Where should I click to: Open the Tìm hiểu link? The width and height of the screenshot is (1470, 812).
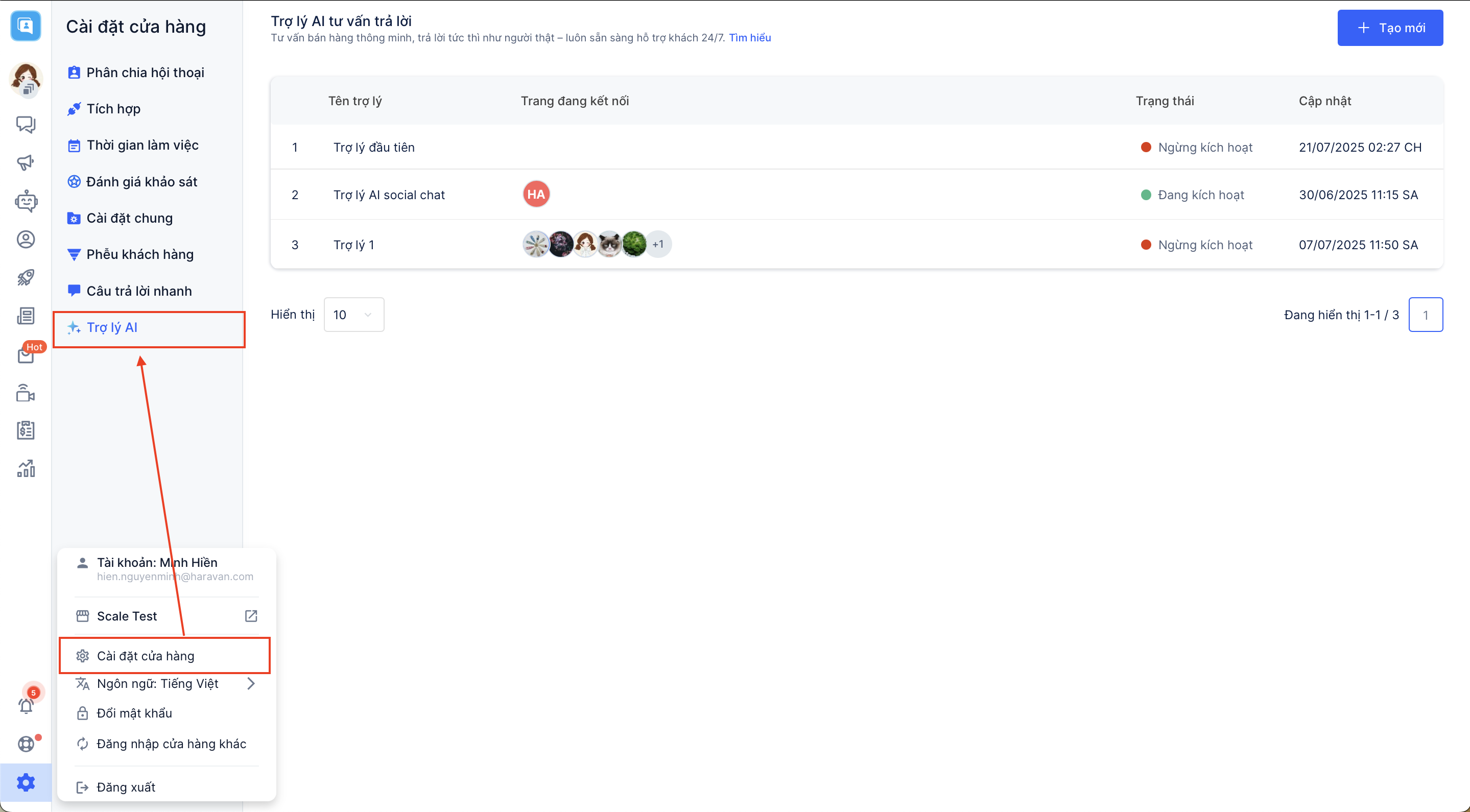point(749,38)
